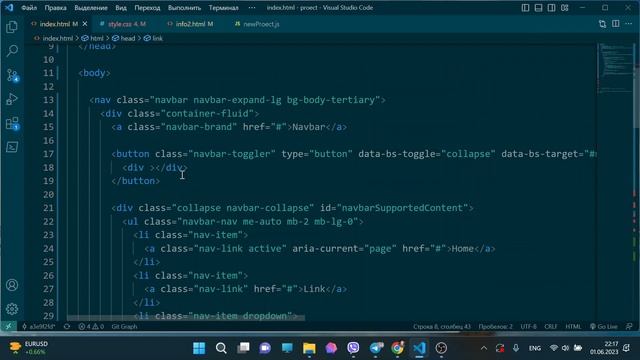Open Viber from the taskbar
The height and width of the screenshot is (360, 640).
pyautogui.click(x=353, y=348)
